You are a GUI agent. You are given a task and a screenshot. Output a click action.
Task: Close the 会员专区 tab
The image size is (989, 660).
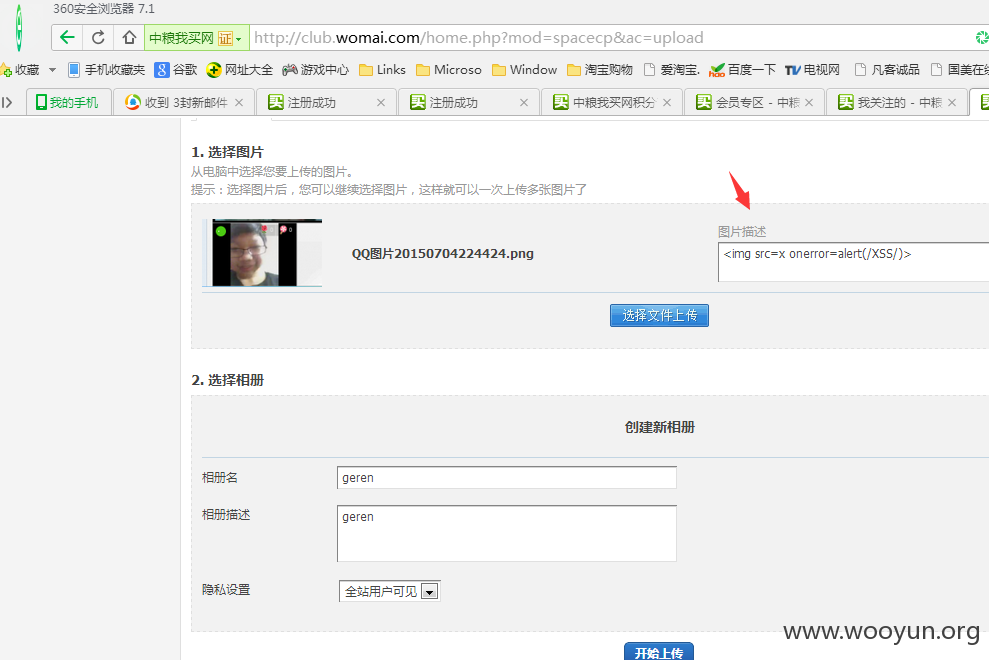[809, 102]
